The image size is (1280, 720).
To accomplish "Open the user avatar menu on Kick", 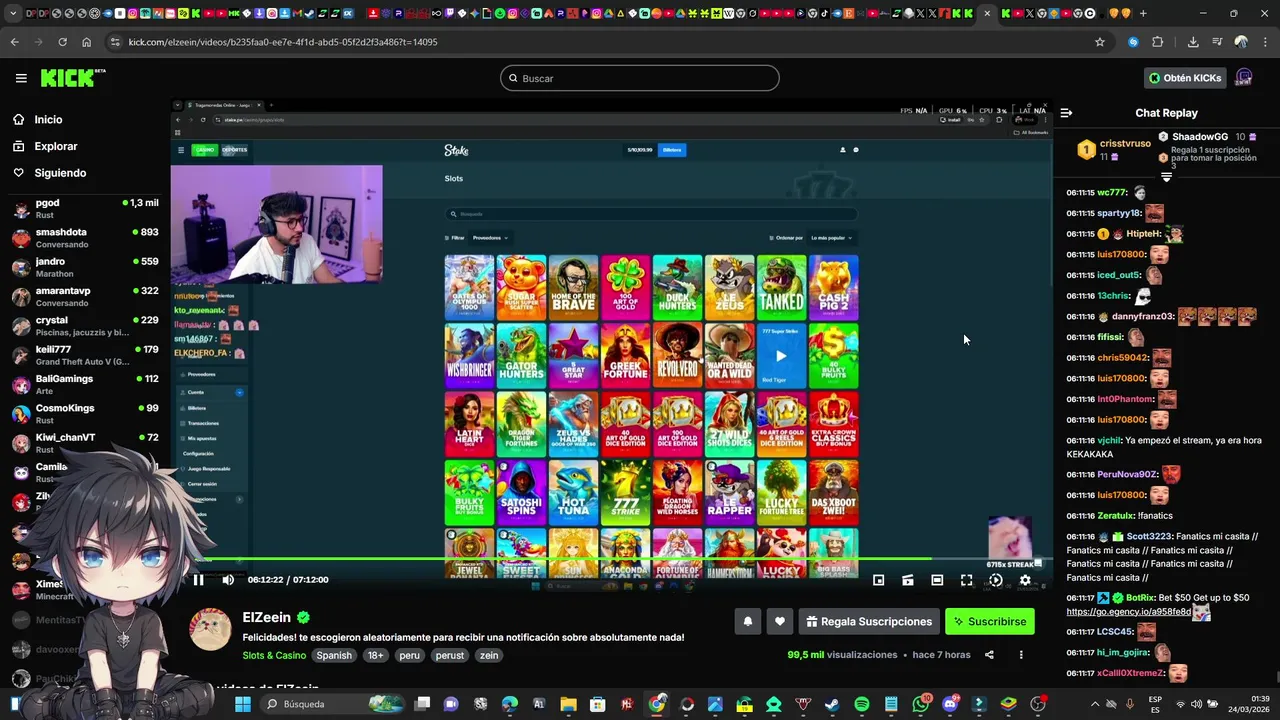I will (1244, 78).
